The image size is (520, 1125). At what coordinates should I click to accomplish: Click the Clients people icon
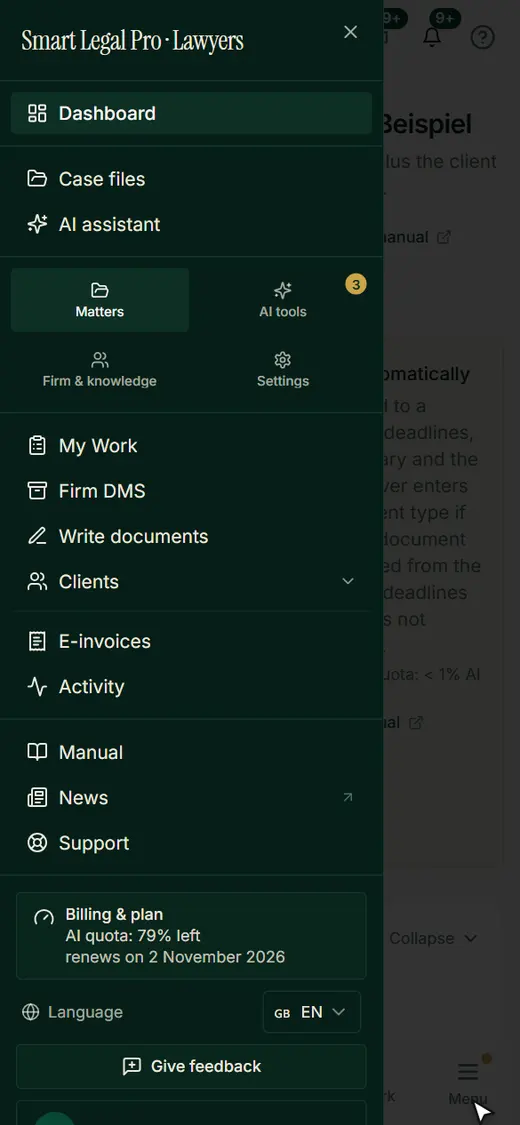pos(37,581)
